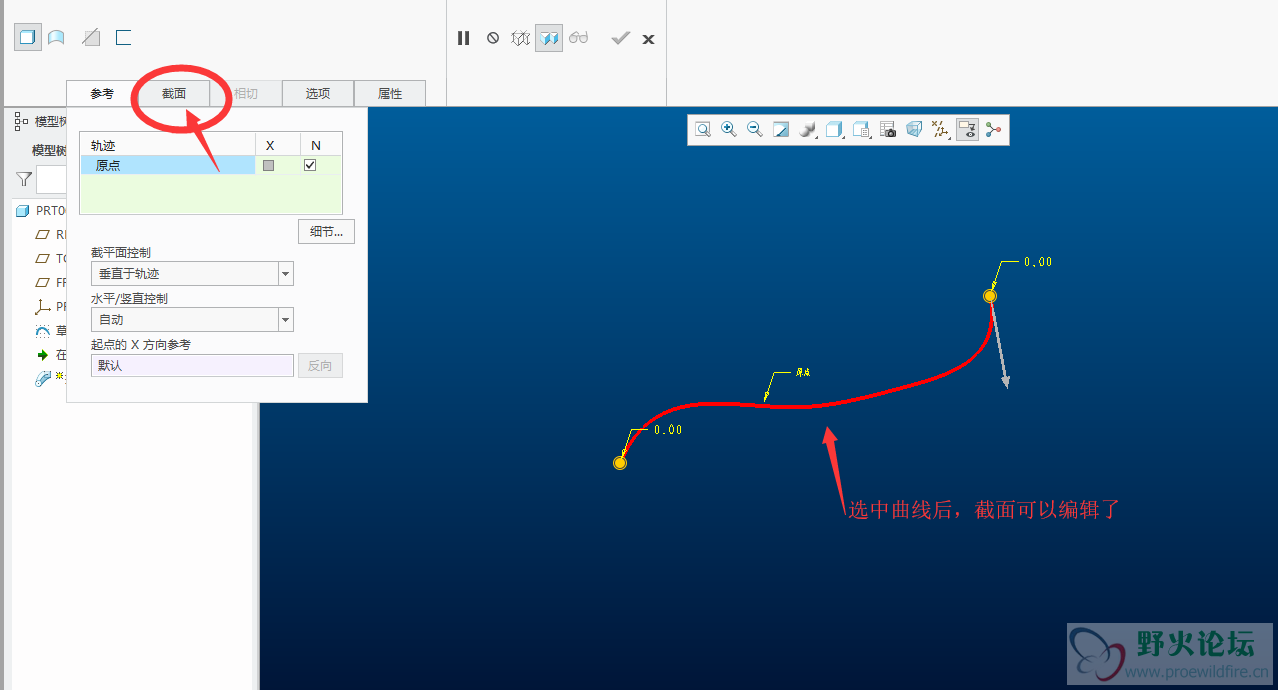Select the F datum plane tree item
The image size is (1278, 690).
49,282
